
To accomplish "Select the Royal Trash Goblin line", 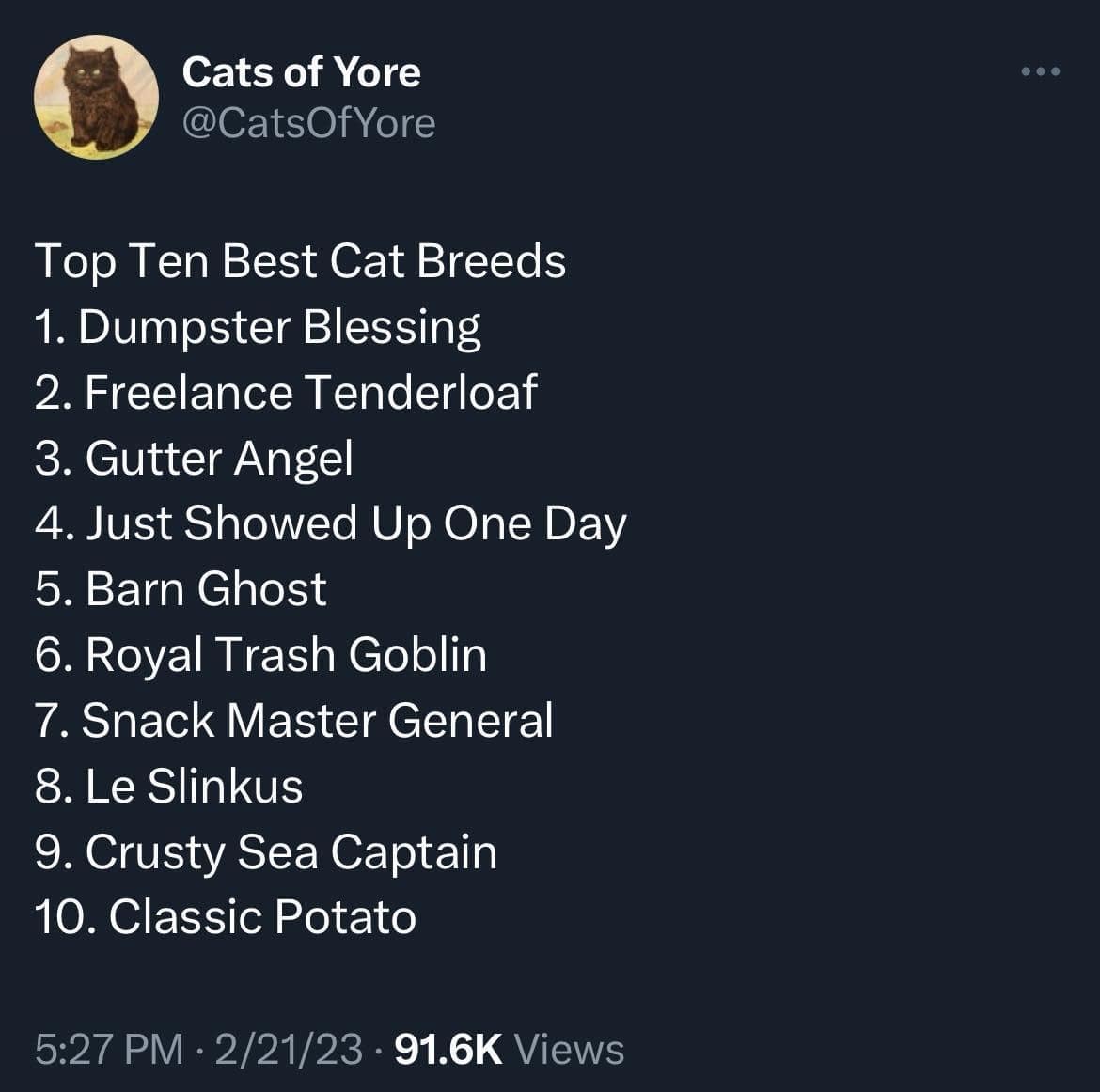I will [260, 655].
